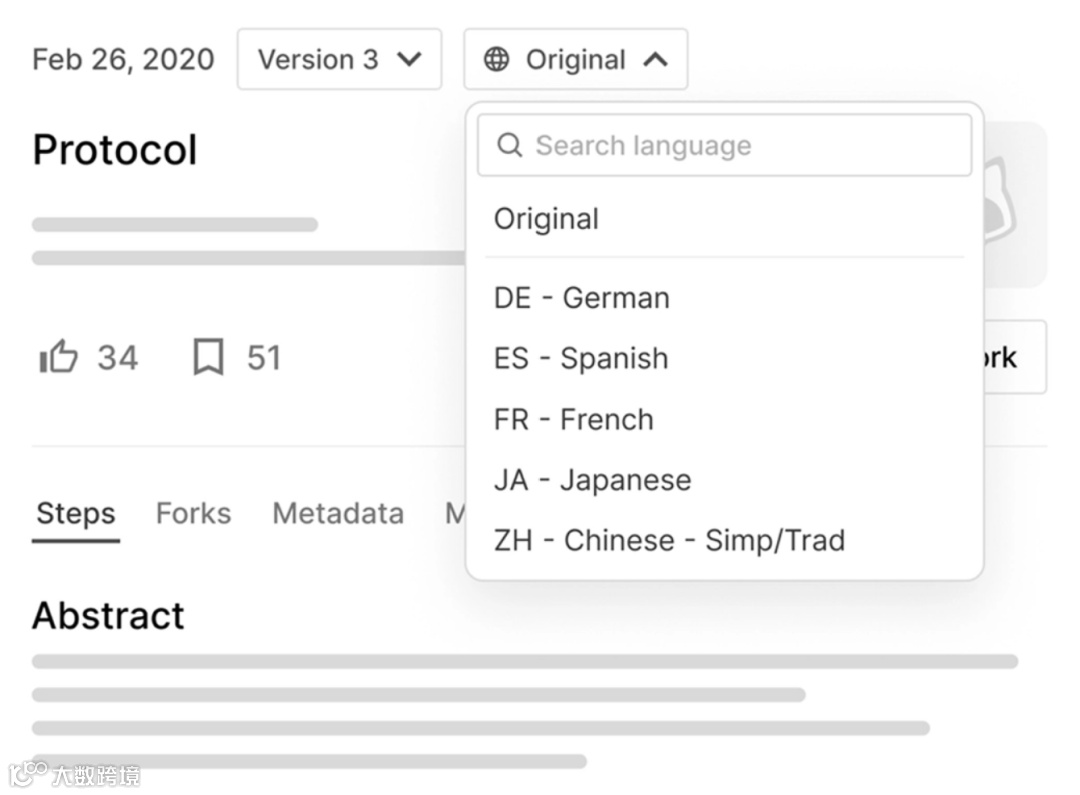This screenshot has width=1080, height=795.
Task: Choose ES - Spanish language option
Action: tap(581, 359)
